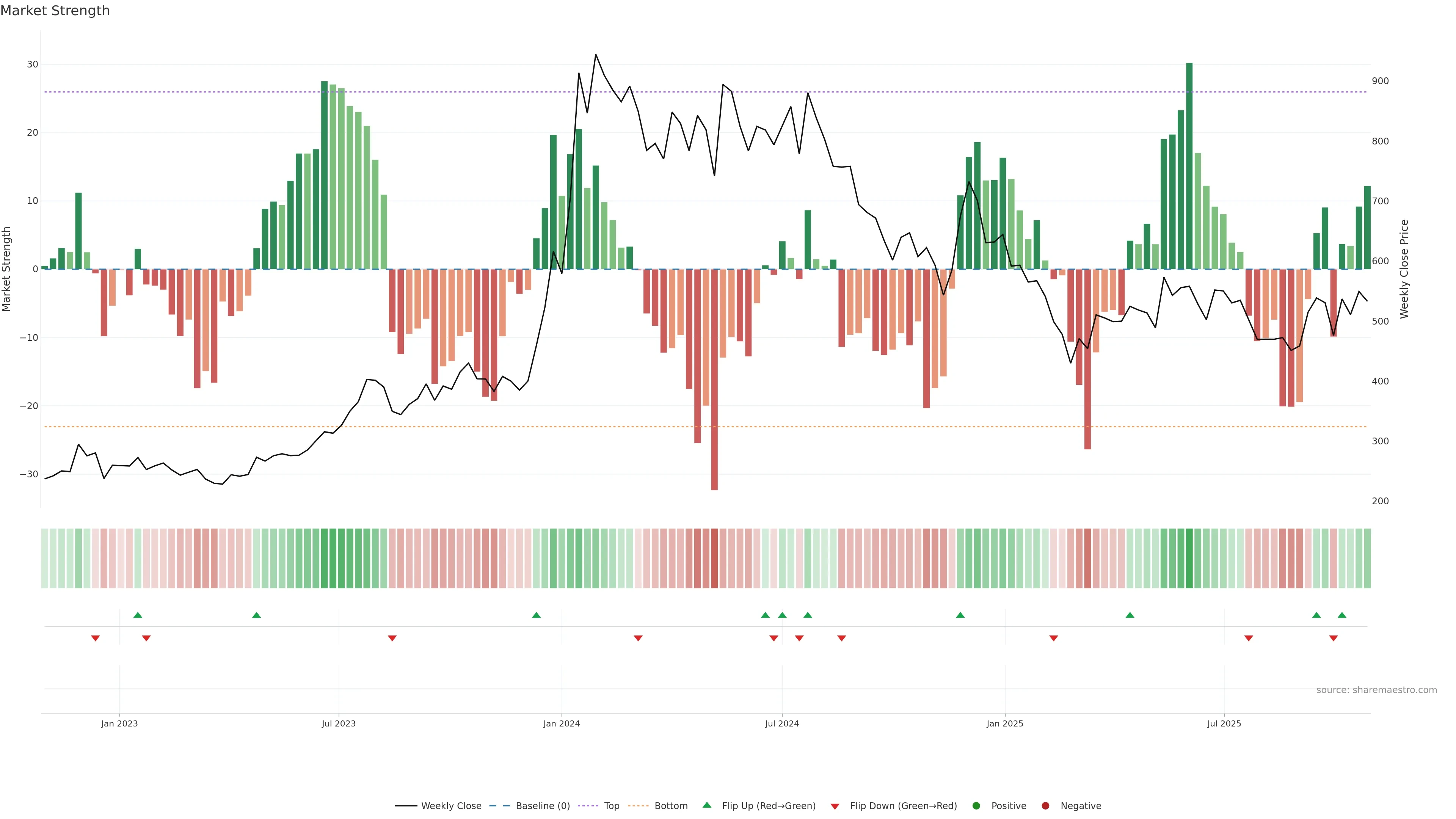Click the source: sharemaestro.com text
This screenshot has width=1456, height=819.
[x=1376, y=690]
